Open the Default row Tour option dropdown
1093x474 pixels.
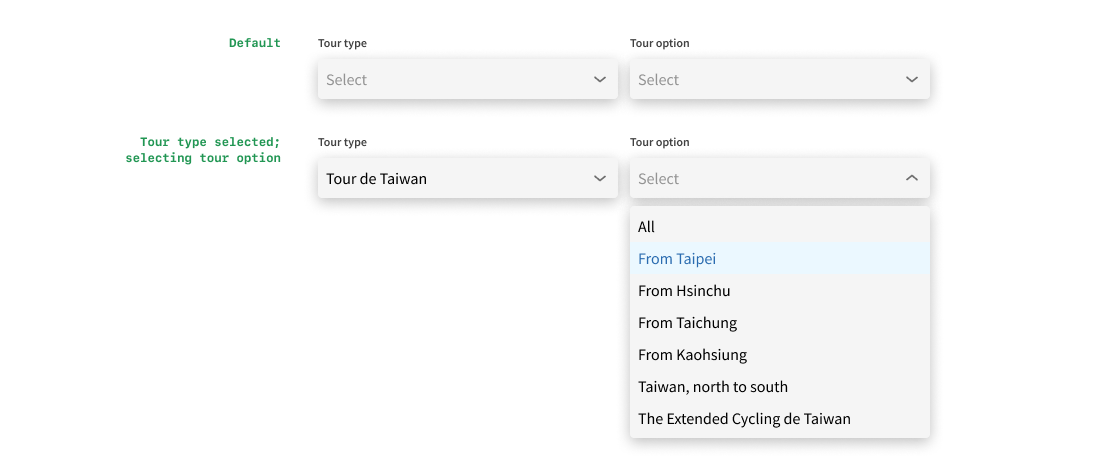click(779, 79)
